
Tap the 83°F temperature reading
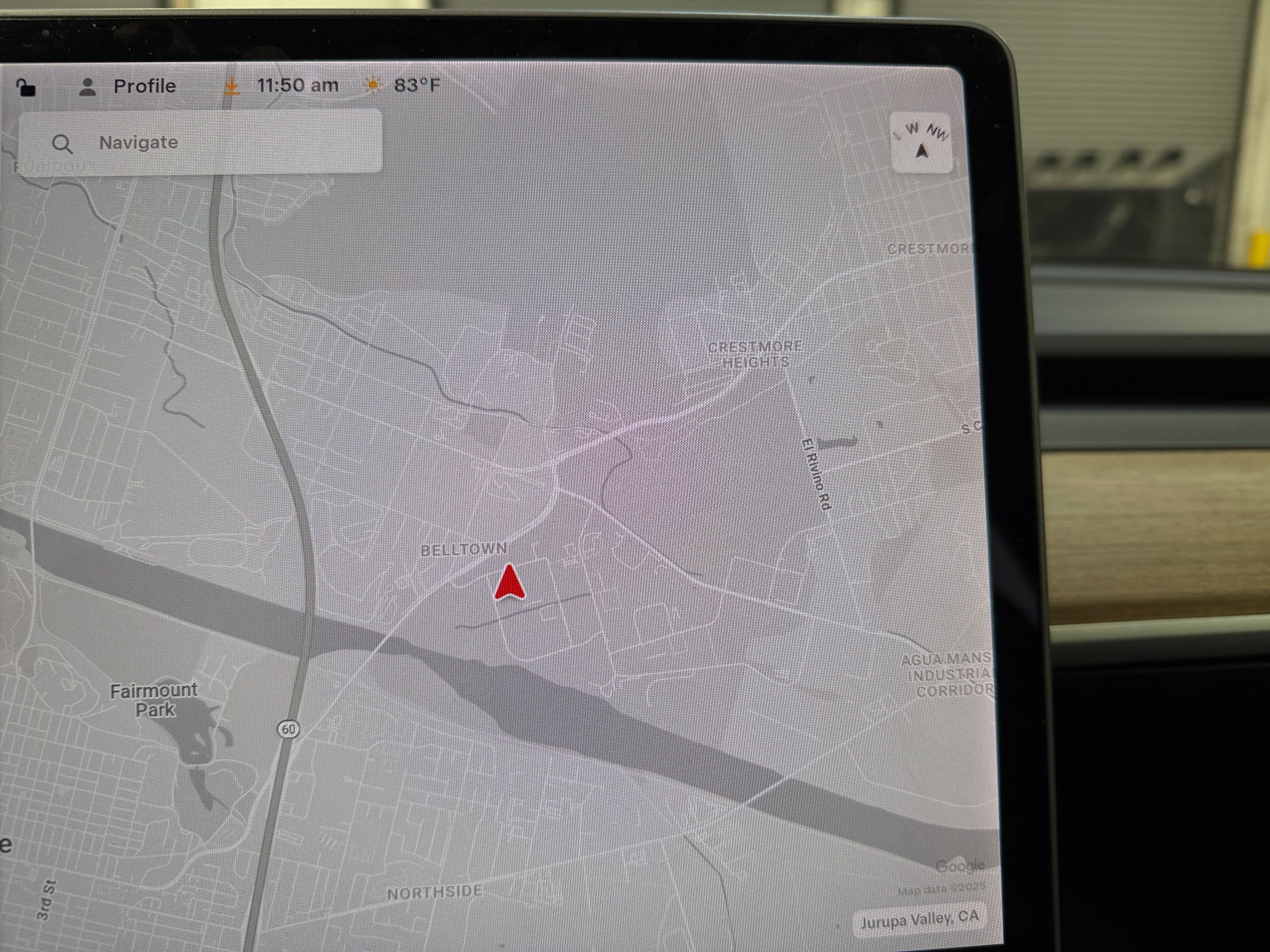point(417,86)
